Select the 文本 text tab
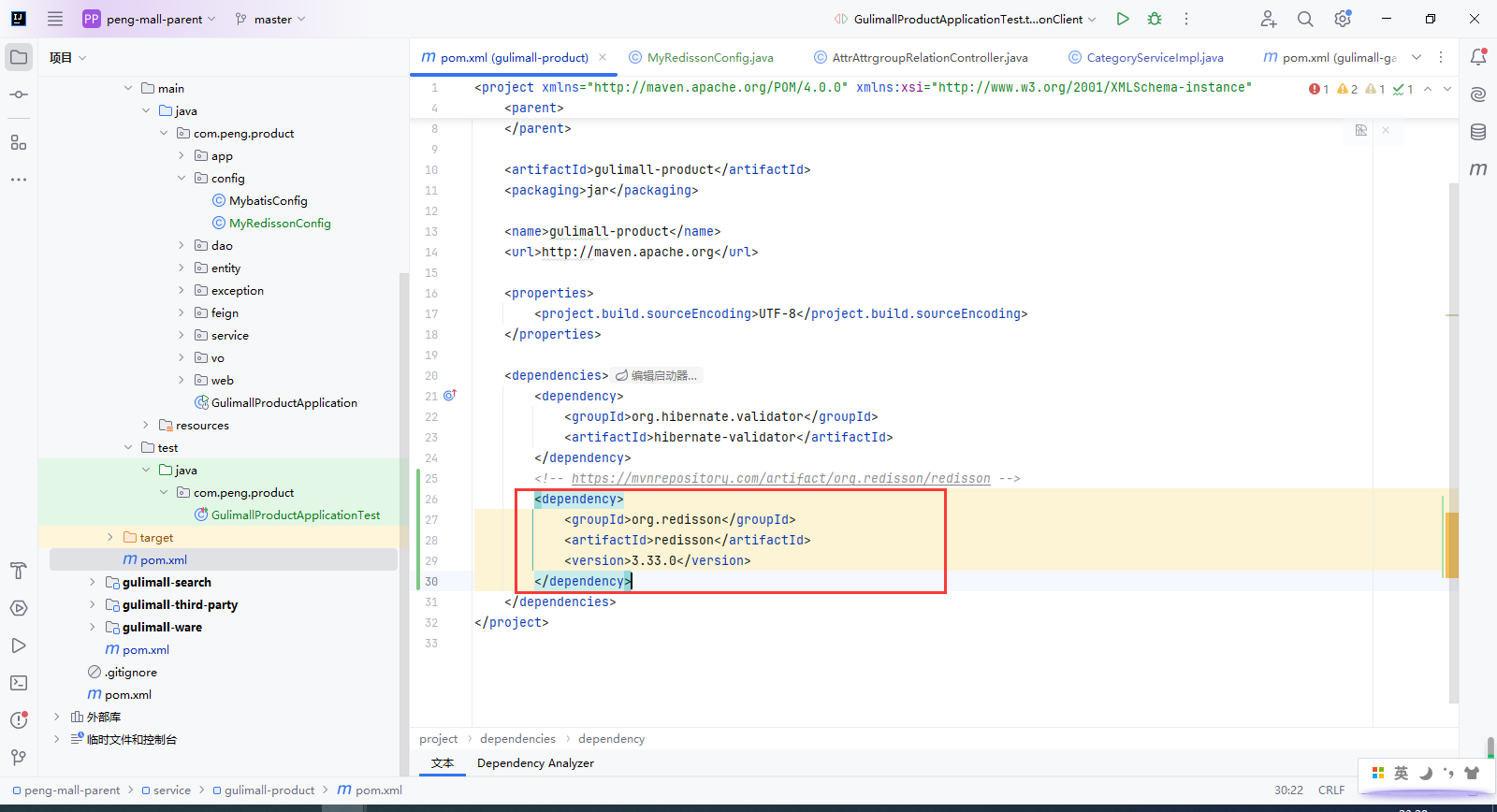This screenshot has height=812, width=1497. click(x=443, y=763)
